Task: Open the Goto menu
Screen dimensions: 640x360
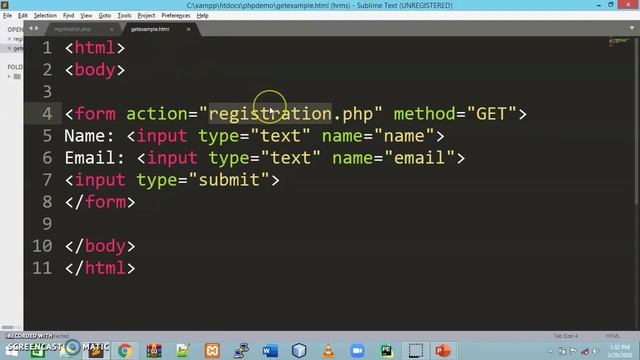Action: [x=104, y=16]
